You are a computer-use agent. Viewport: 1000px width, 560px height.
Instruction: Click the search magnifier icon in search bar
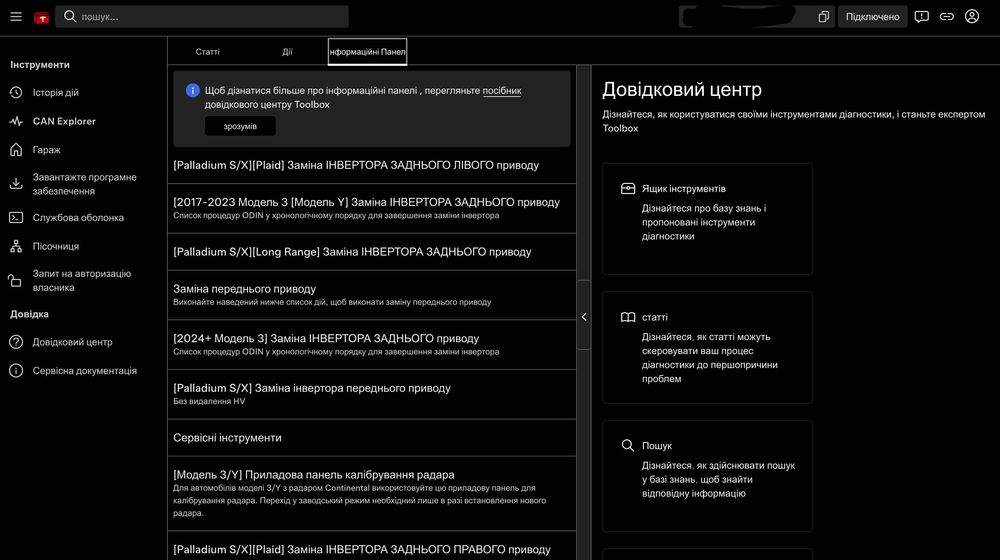70,17
